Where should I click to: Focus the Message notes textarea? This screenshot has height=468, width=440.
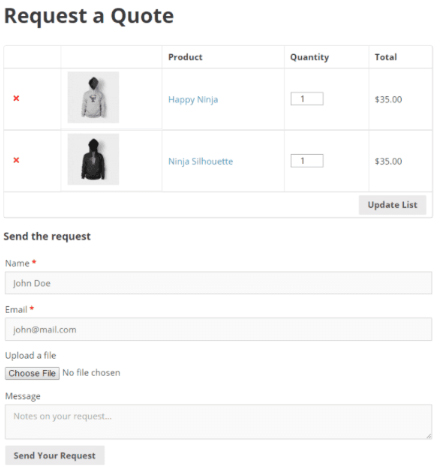coord(218,422)
